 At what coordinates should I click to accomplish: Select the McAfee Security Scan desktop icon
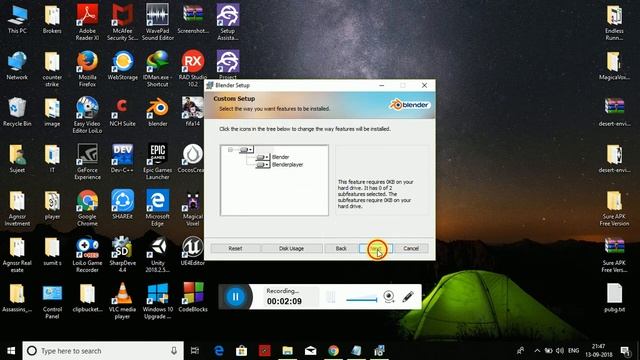[122, 22]
